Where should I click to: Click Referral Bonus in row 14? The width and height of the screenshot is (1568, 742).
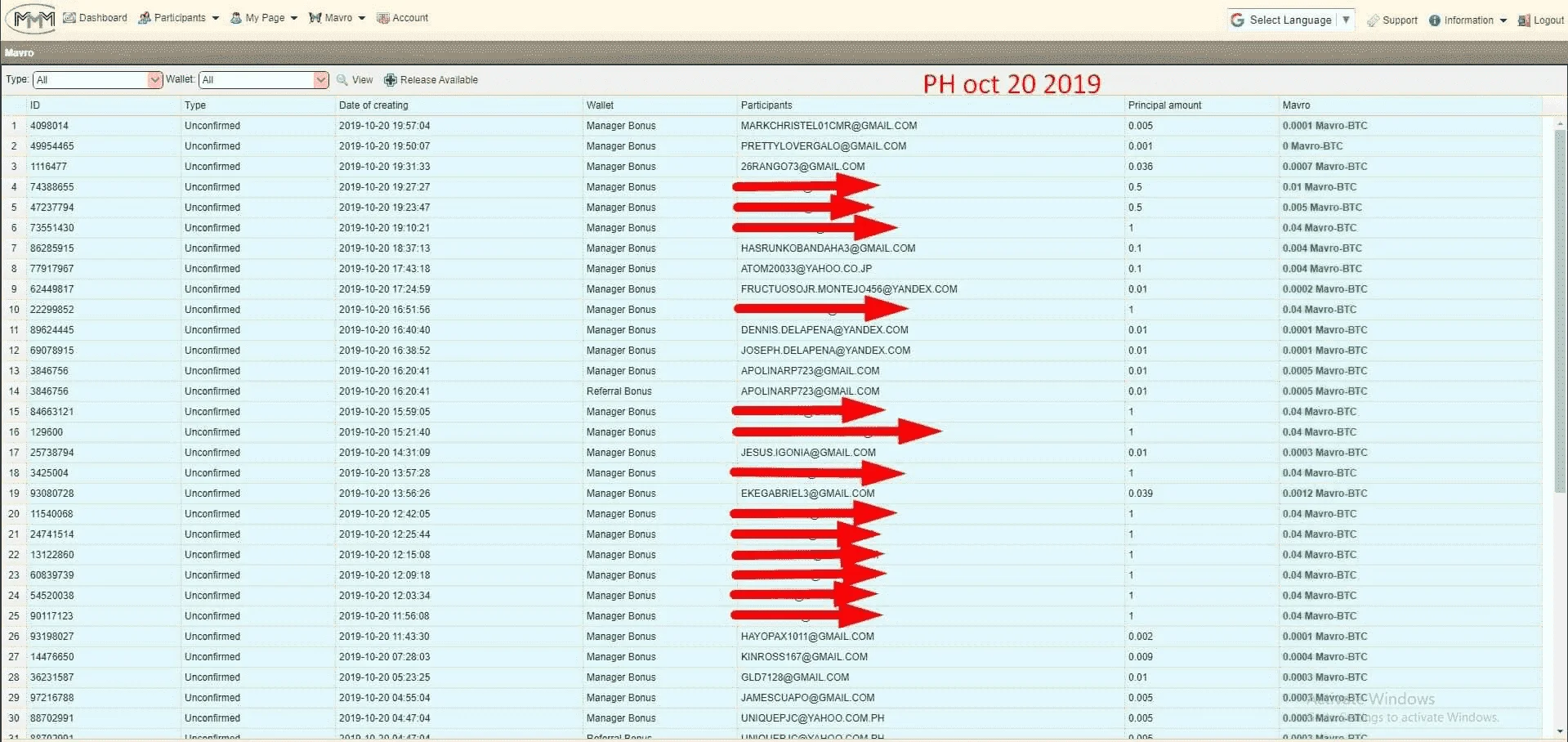click(x=619, y=391)
